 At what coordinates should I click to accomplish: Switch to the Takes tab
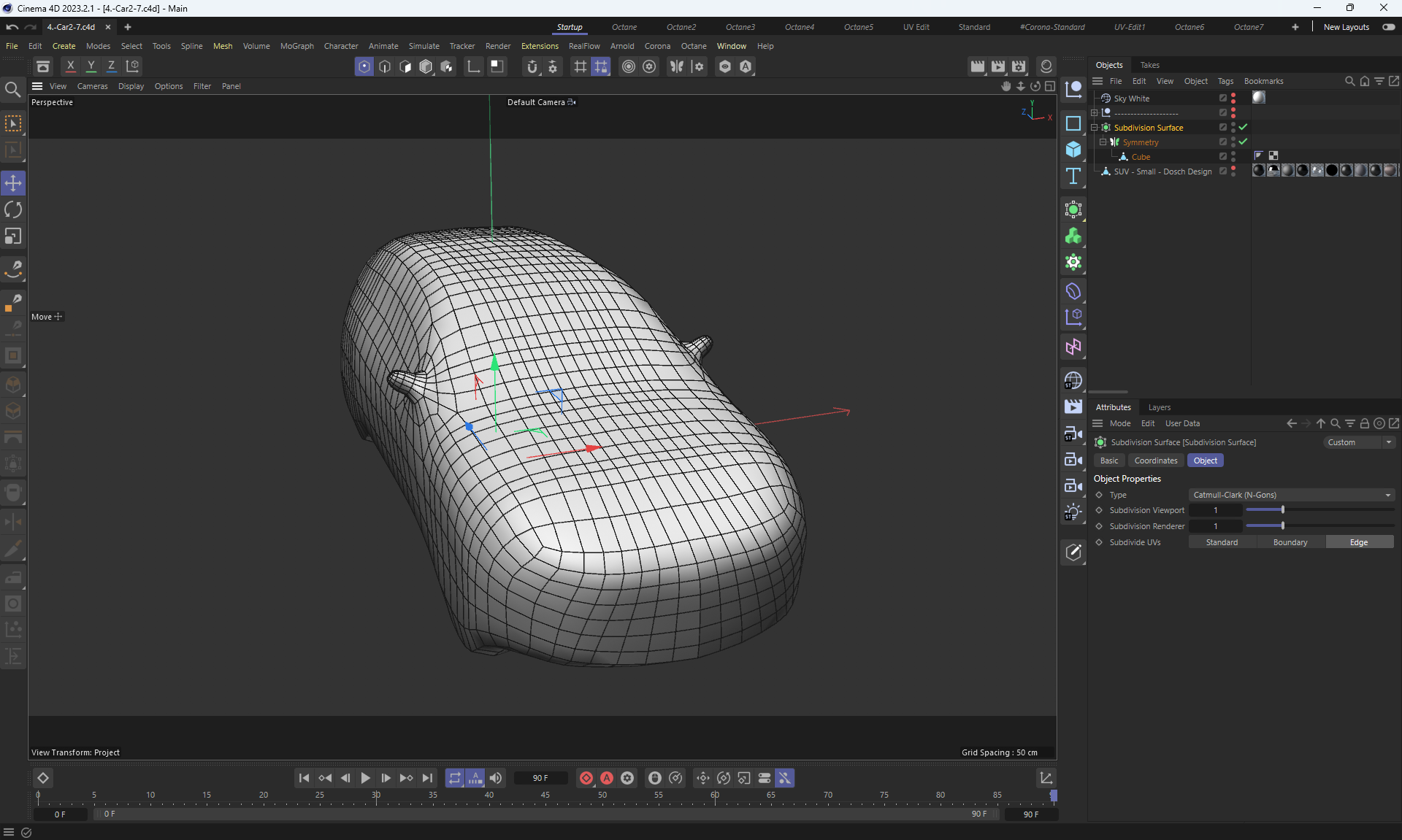point(1149,65)
